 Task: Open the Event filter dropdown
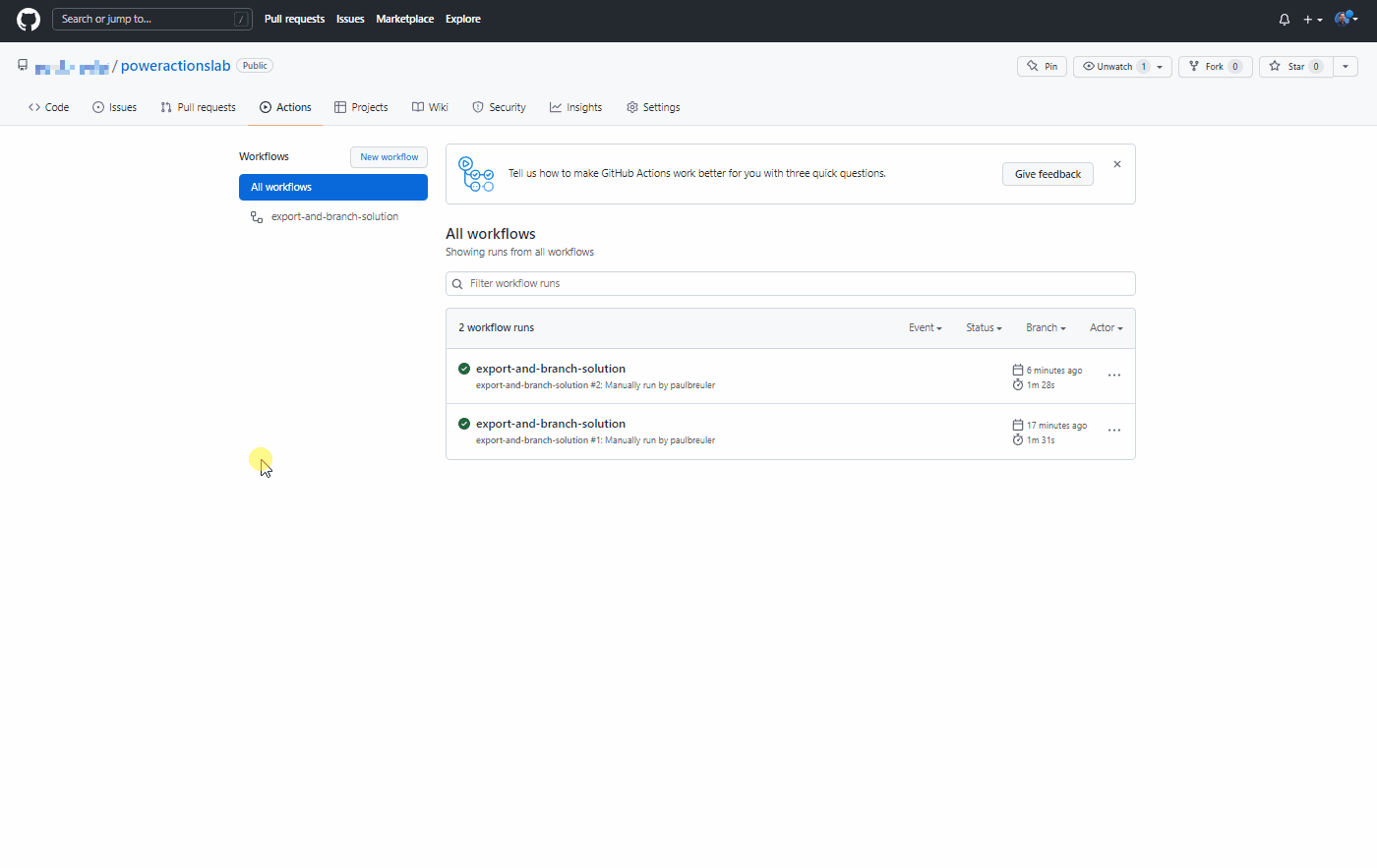click(925, 328)
